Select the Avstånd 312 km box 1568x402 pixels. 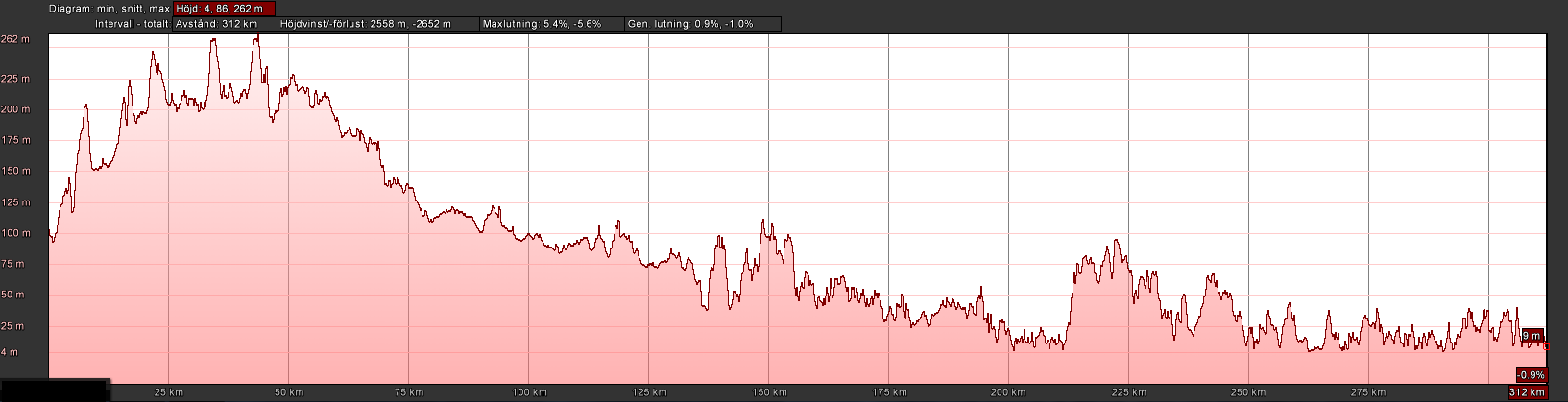pos(224,23)
